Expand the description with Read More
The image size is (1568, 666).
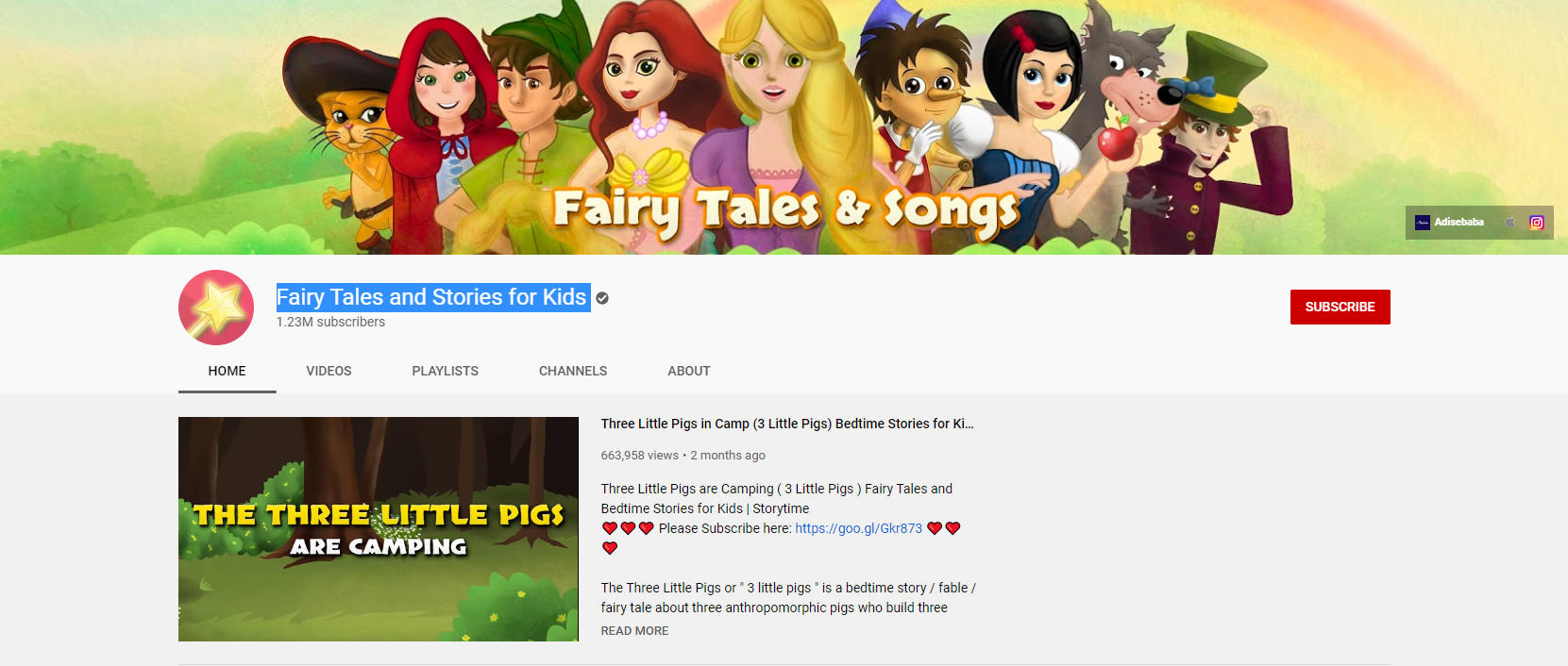click(x=634, y=631)
